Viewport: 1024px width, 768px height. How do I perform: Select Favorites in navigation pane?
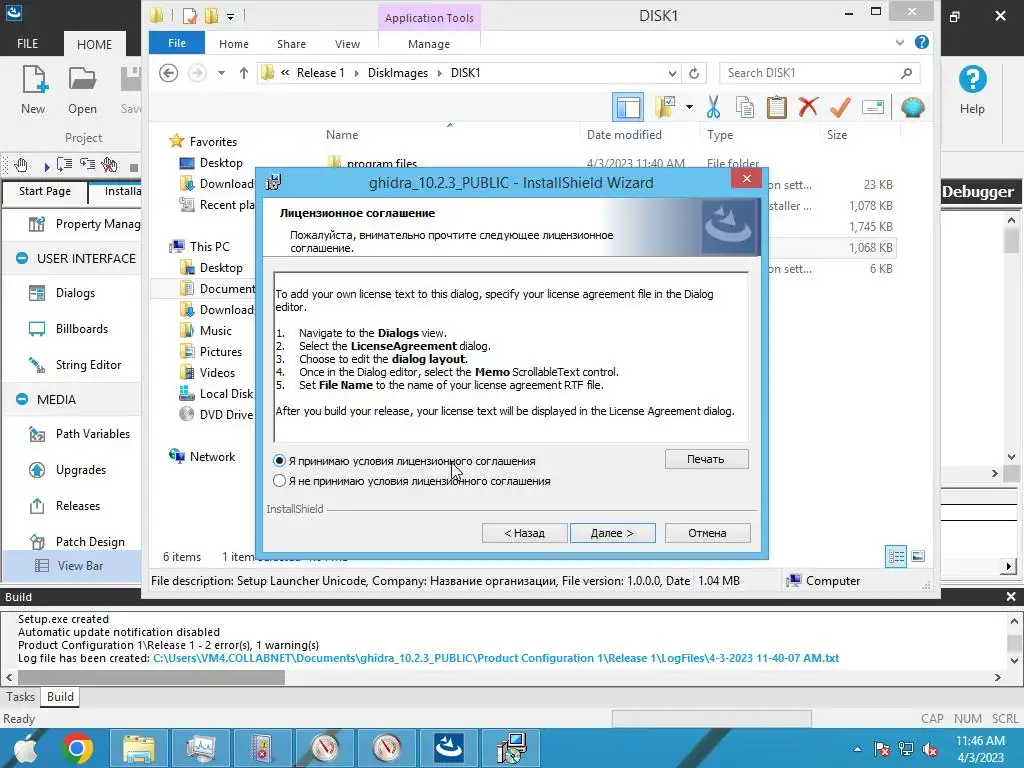coord(213,142)
